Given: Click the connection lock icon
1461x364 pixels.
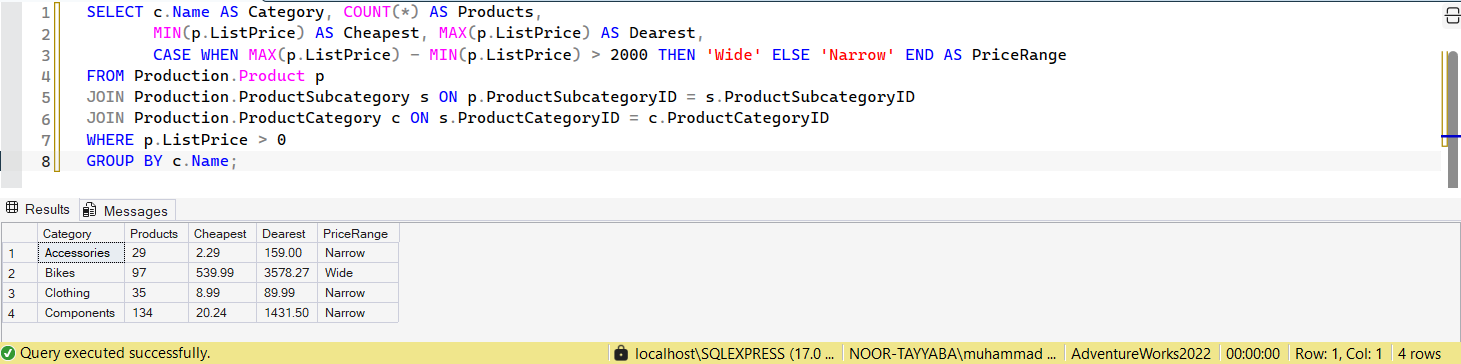Looking at the screenshot, I should 622,353.
